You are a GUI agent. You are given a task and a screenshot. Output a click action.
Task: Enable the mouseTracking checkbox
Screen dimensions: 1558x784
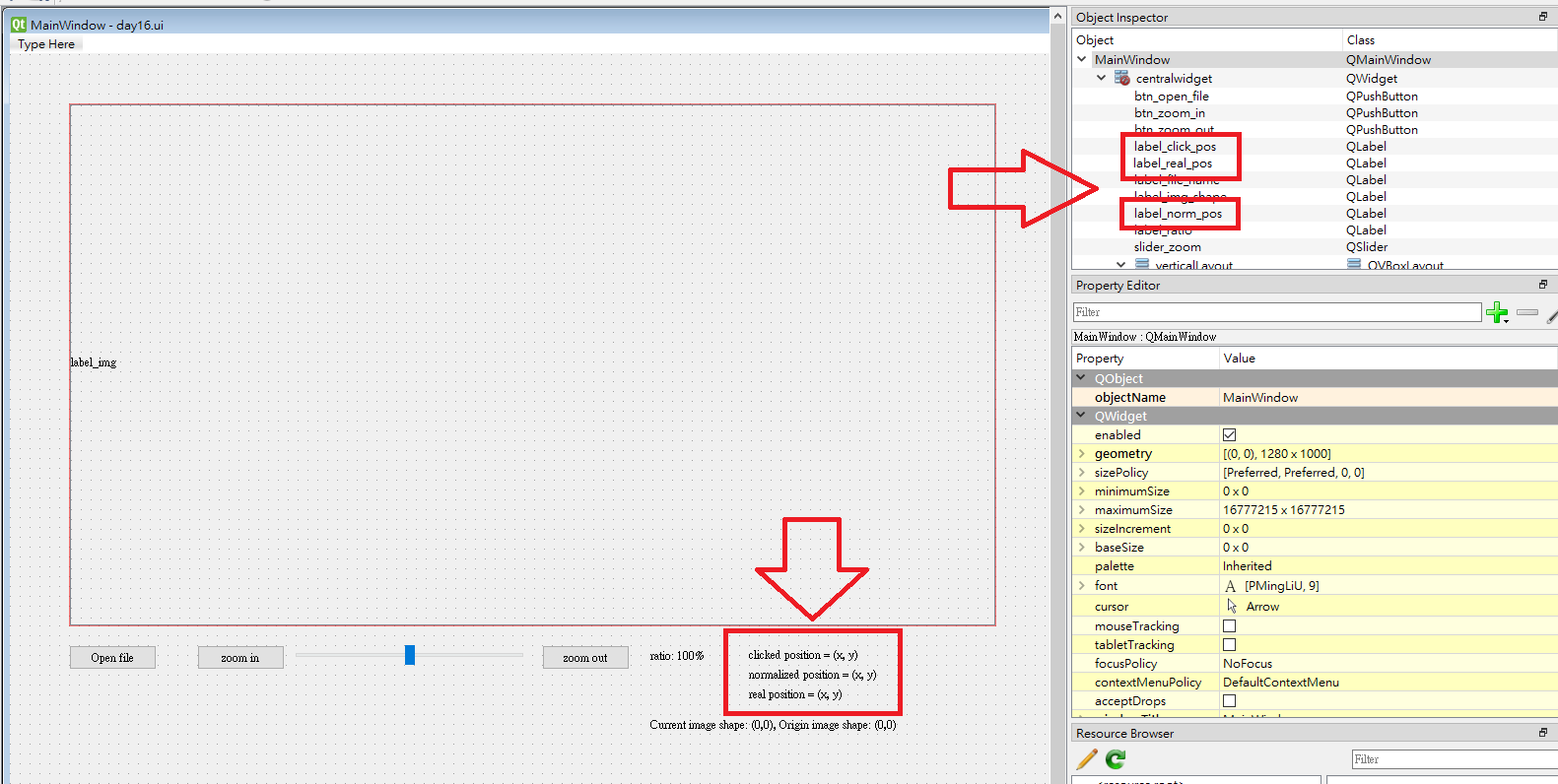pos(1229,625)
